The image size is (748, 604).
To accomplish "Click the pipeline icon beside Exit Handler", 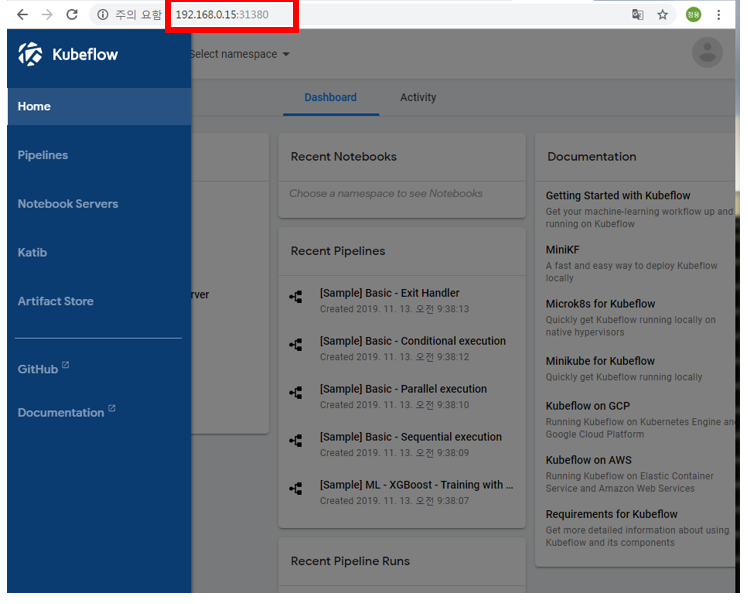I will tap(296, 297).
